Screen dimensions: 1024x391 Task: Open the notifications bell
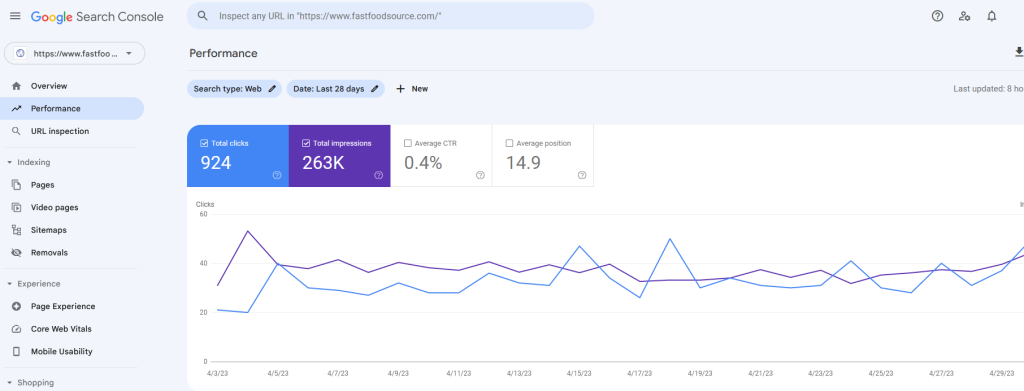[991, 16]
